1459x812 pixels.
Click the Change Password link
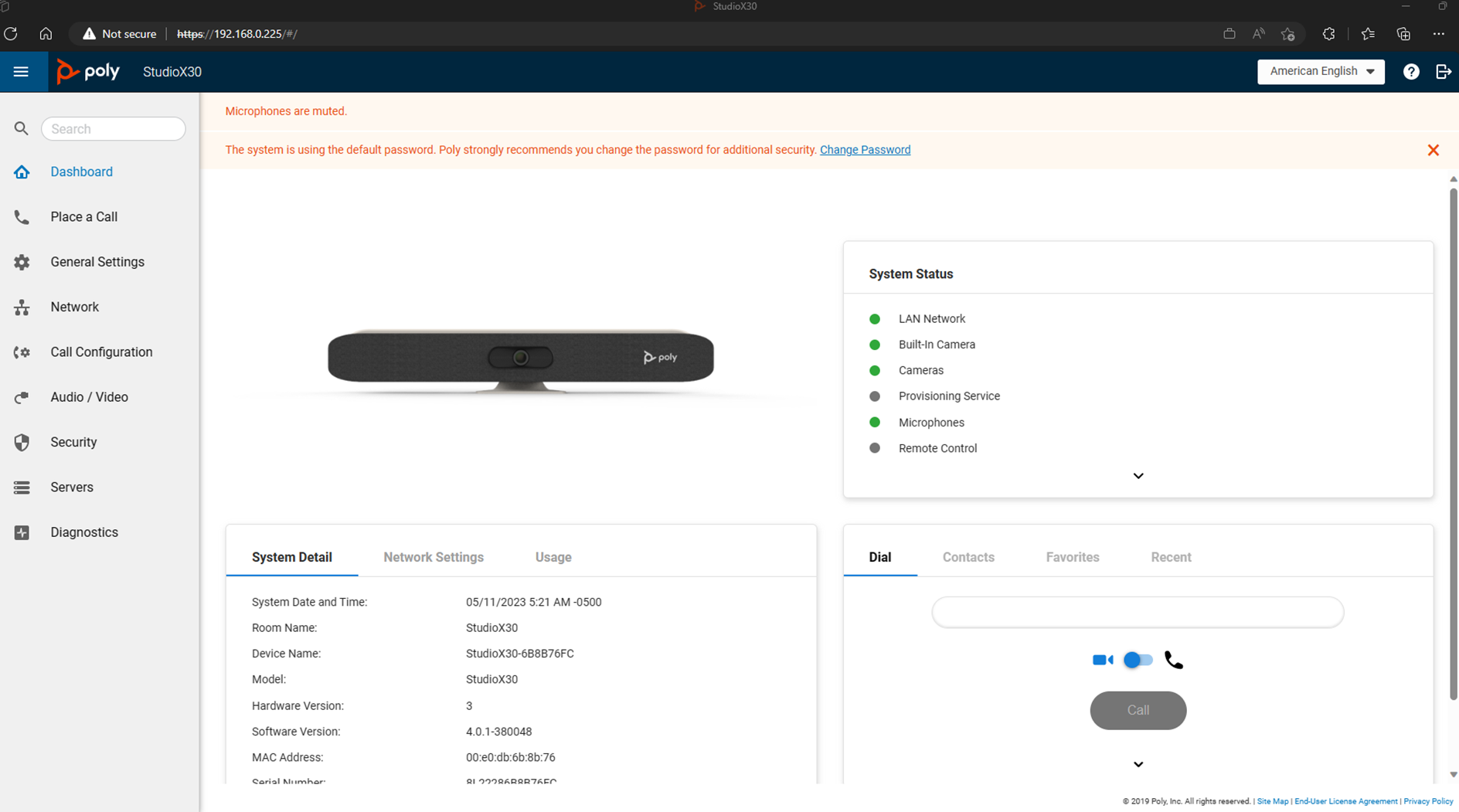coord(865,150)
